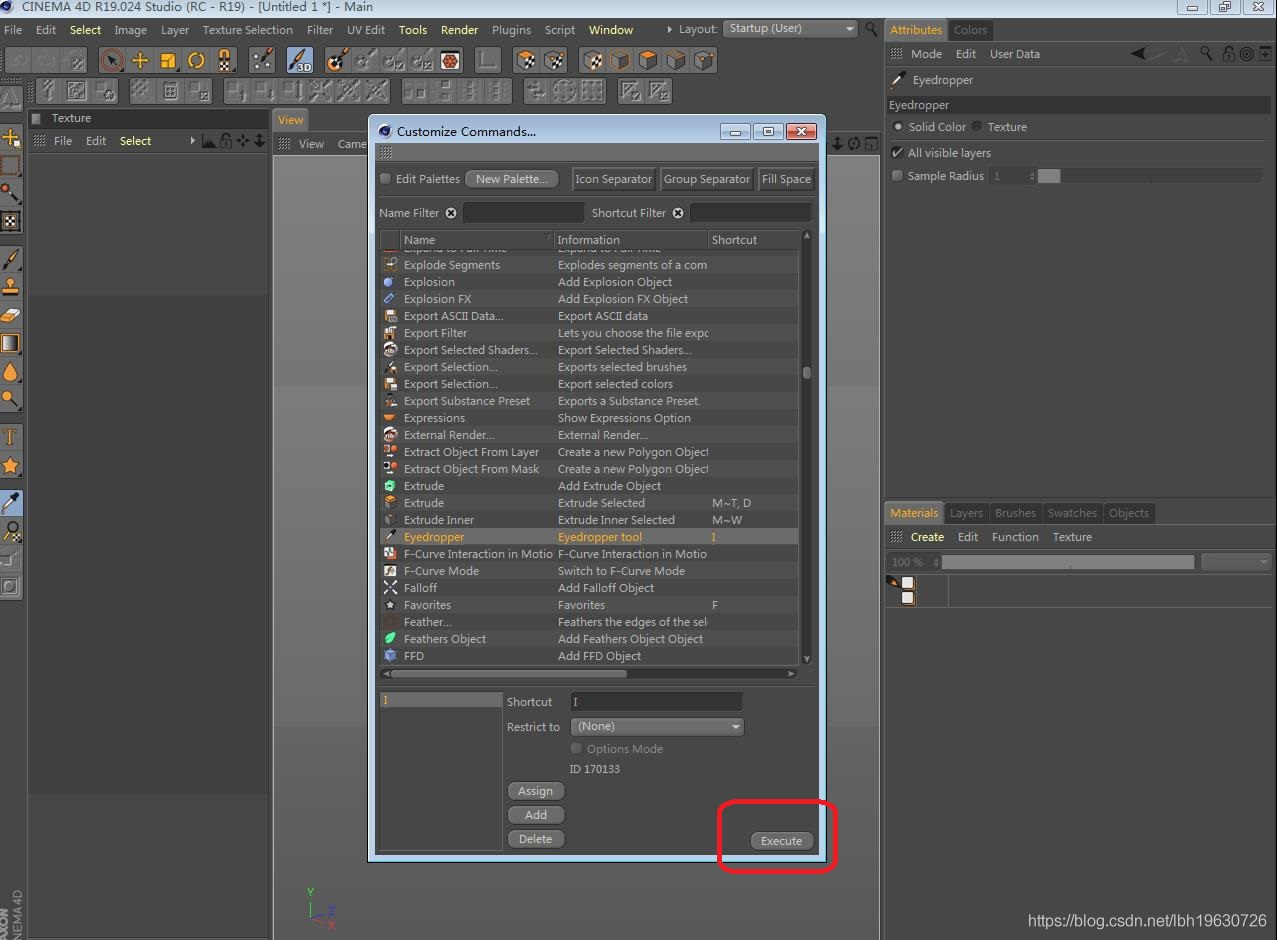Select the Rotate tool in top toolbar
Viewport: 1277px width, 940px height.
pyautogui.click(x=196, y=60)
